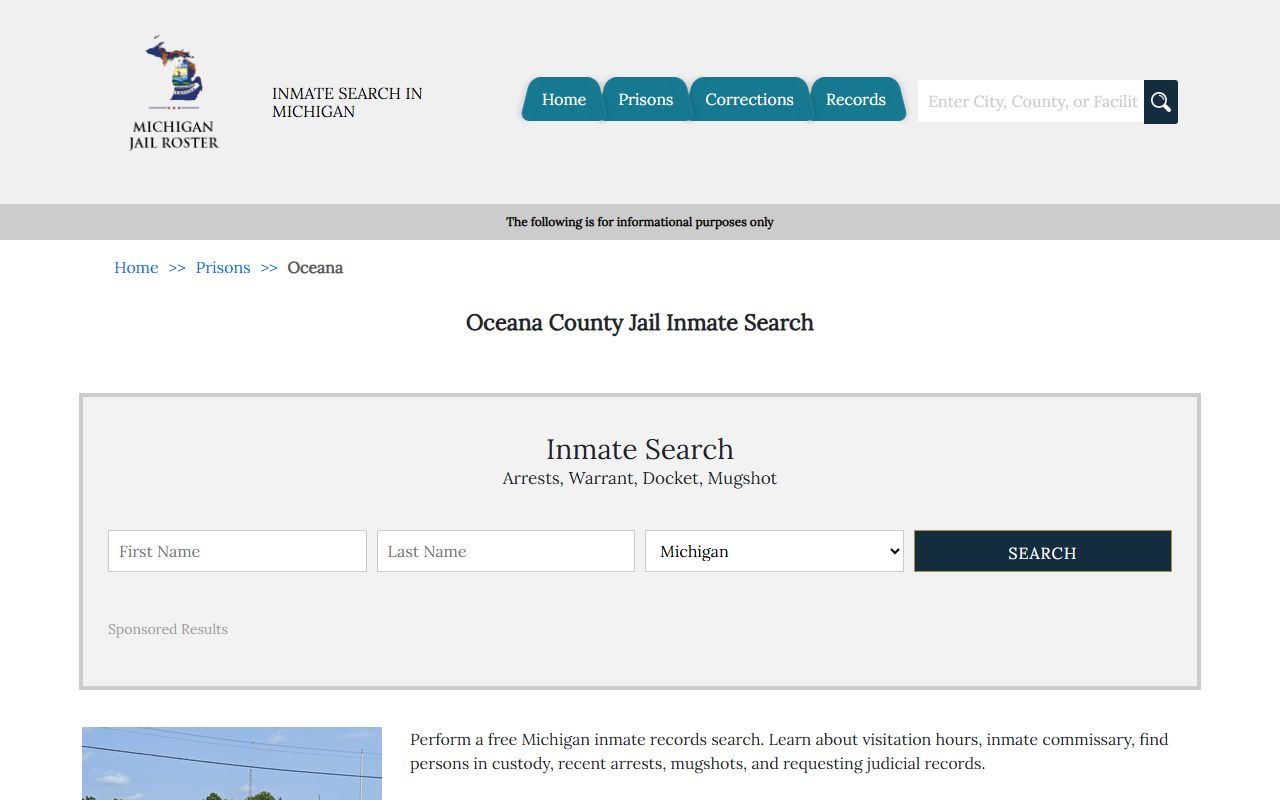Click the Arrests, Warrant, Docket, Mugshot subtitle

[x=640, y=478]
